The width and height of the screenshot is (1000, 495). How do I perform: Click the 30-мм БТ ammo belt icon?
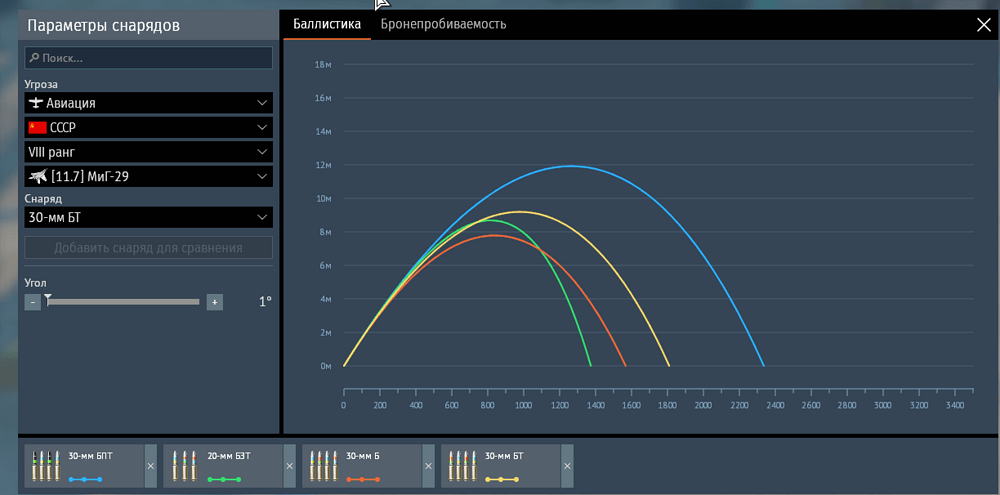[463, 466]
